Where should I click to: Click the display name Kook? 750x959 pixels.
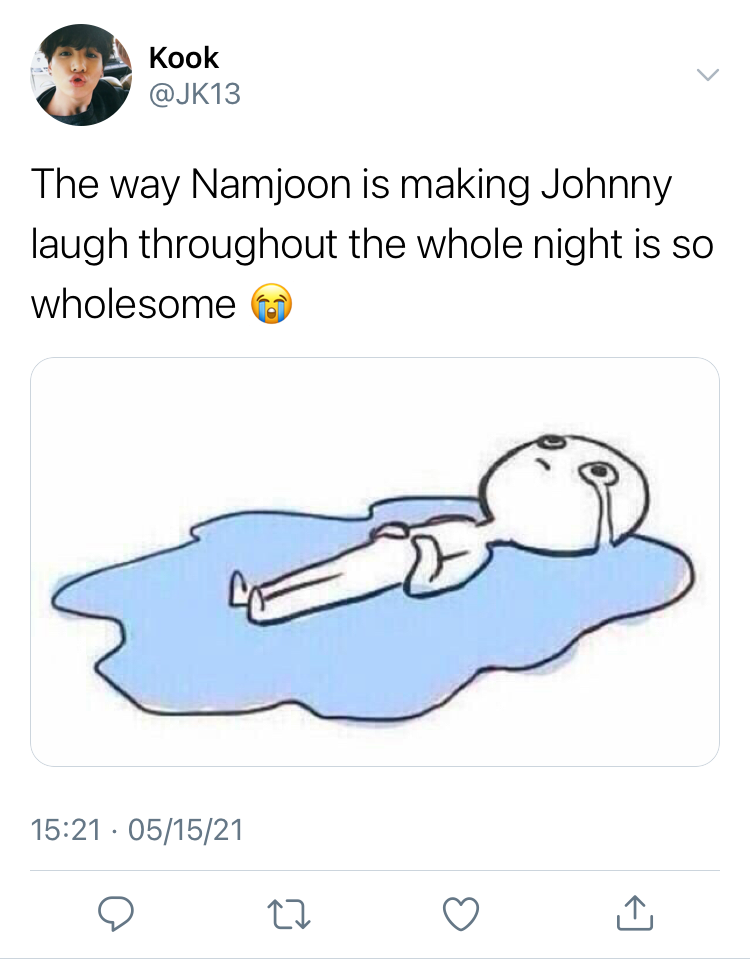click(184, 58)
